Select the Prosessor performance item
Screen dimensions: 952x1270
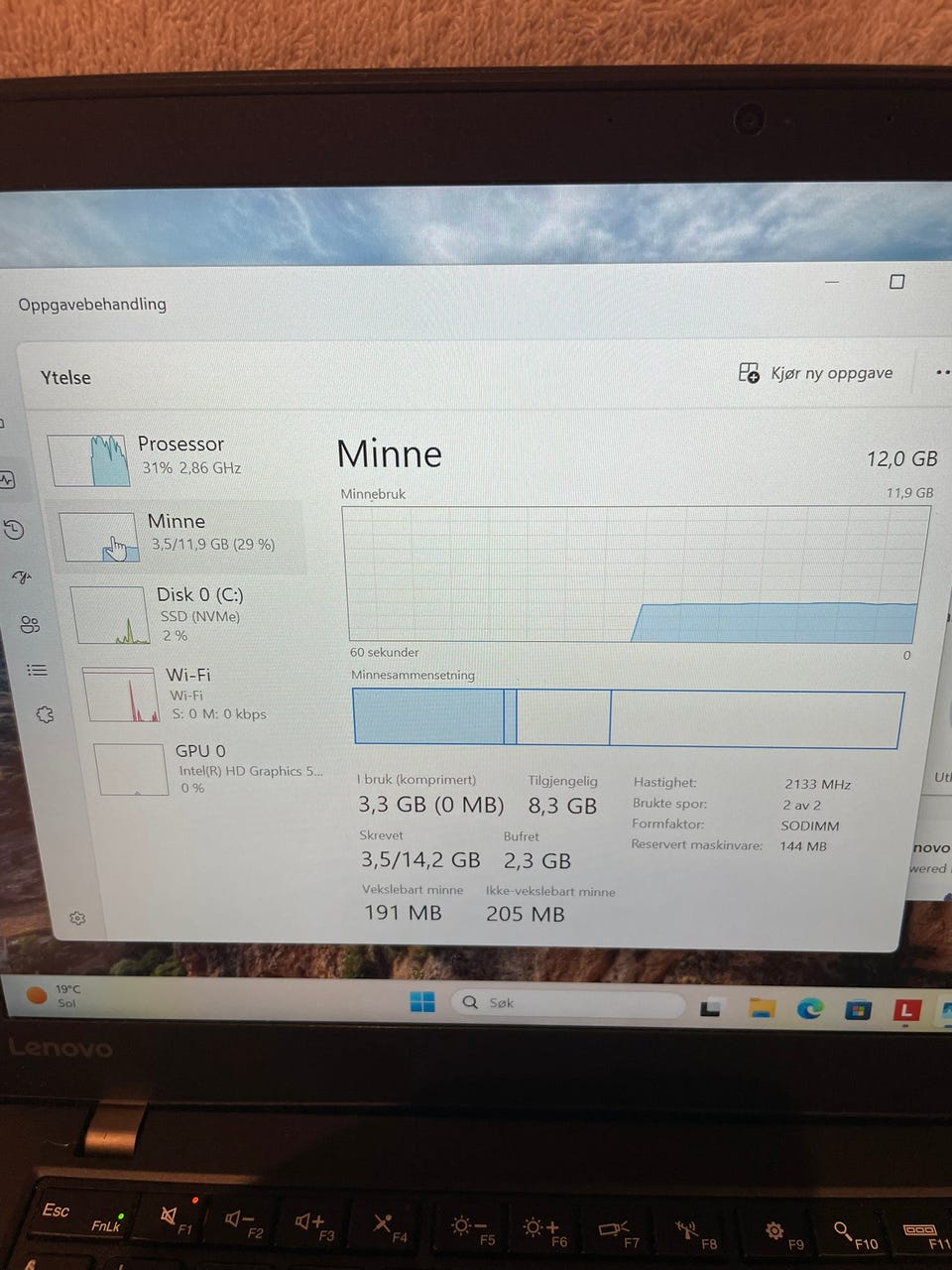tap(178, 458)
